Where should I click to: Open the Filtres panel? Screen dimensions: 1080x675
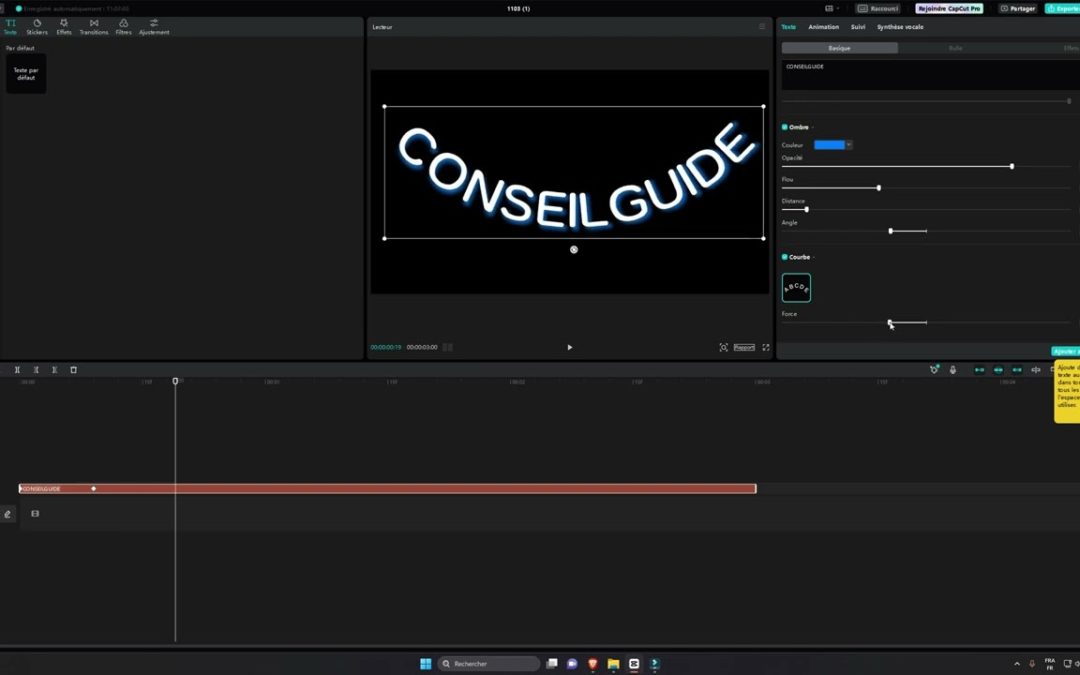[123, 27]
